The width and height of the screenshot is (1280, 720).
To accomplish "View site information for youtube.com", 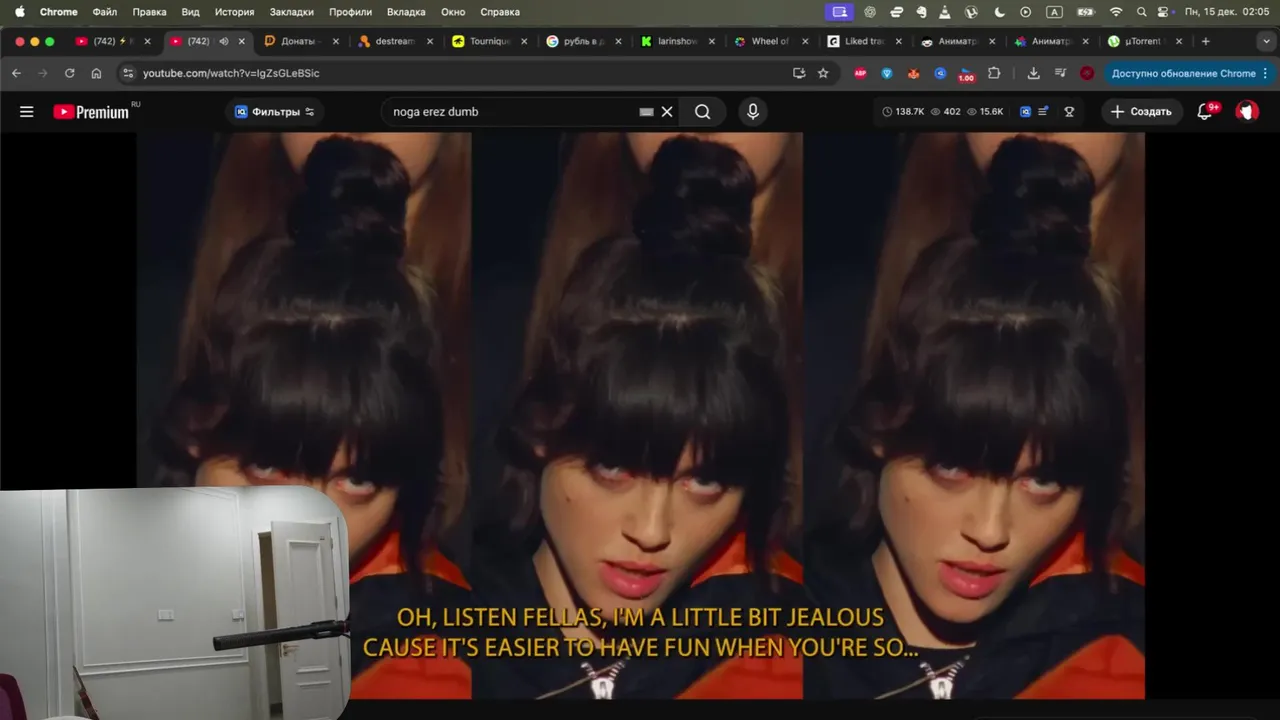I will coord(127,73).
